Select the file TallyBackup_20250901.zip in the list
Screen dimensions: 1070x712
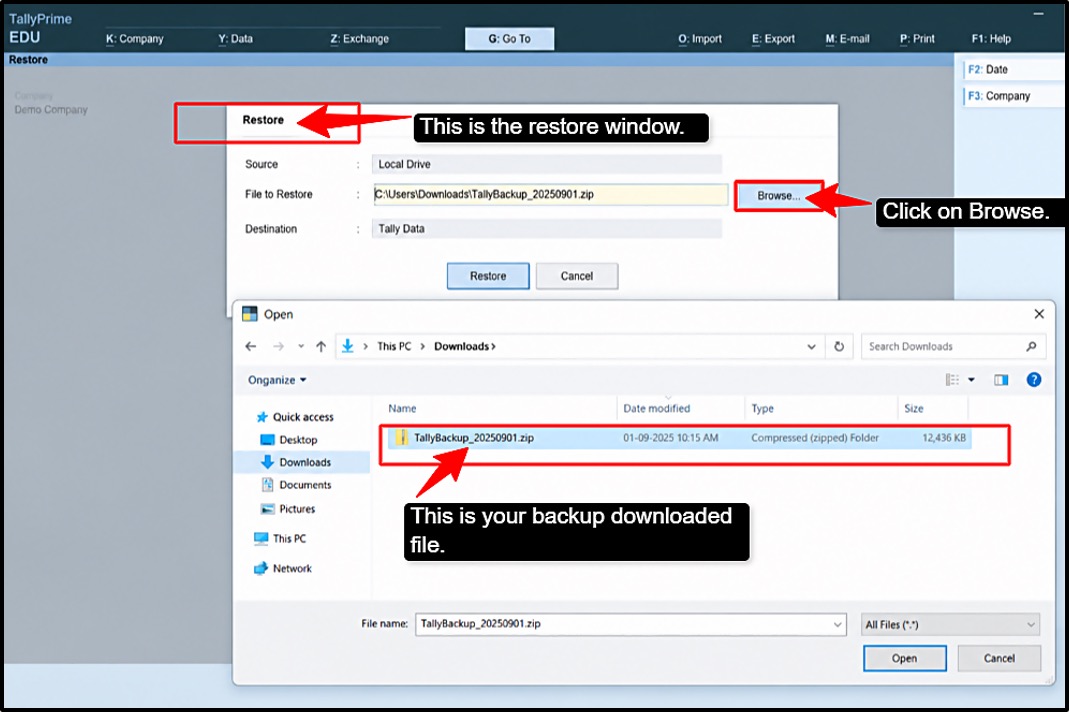[679, 438]
